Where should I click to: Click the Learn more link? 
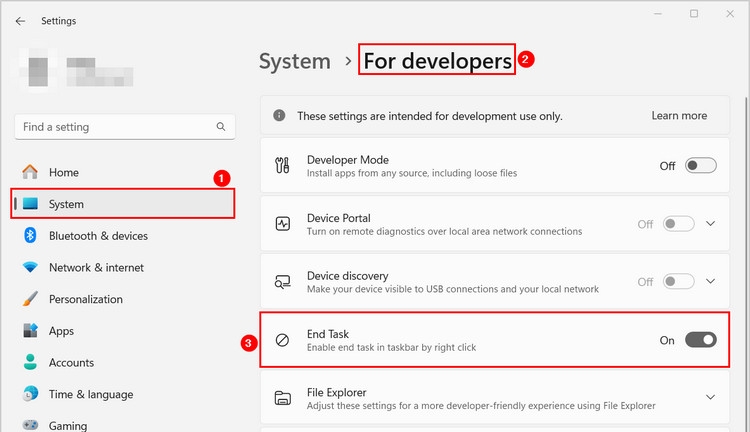click(679, 115)
